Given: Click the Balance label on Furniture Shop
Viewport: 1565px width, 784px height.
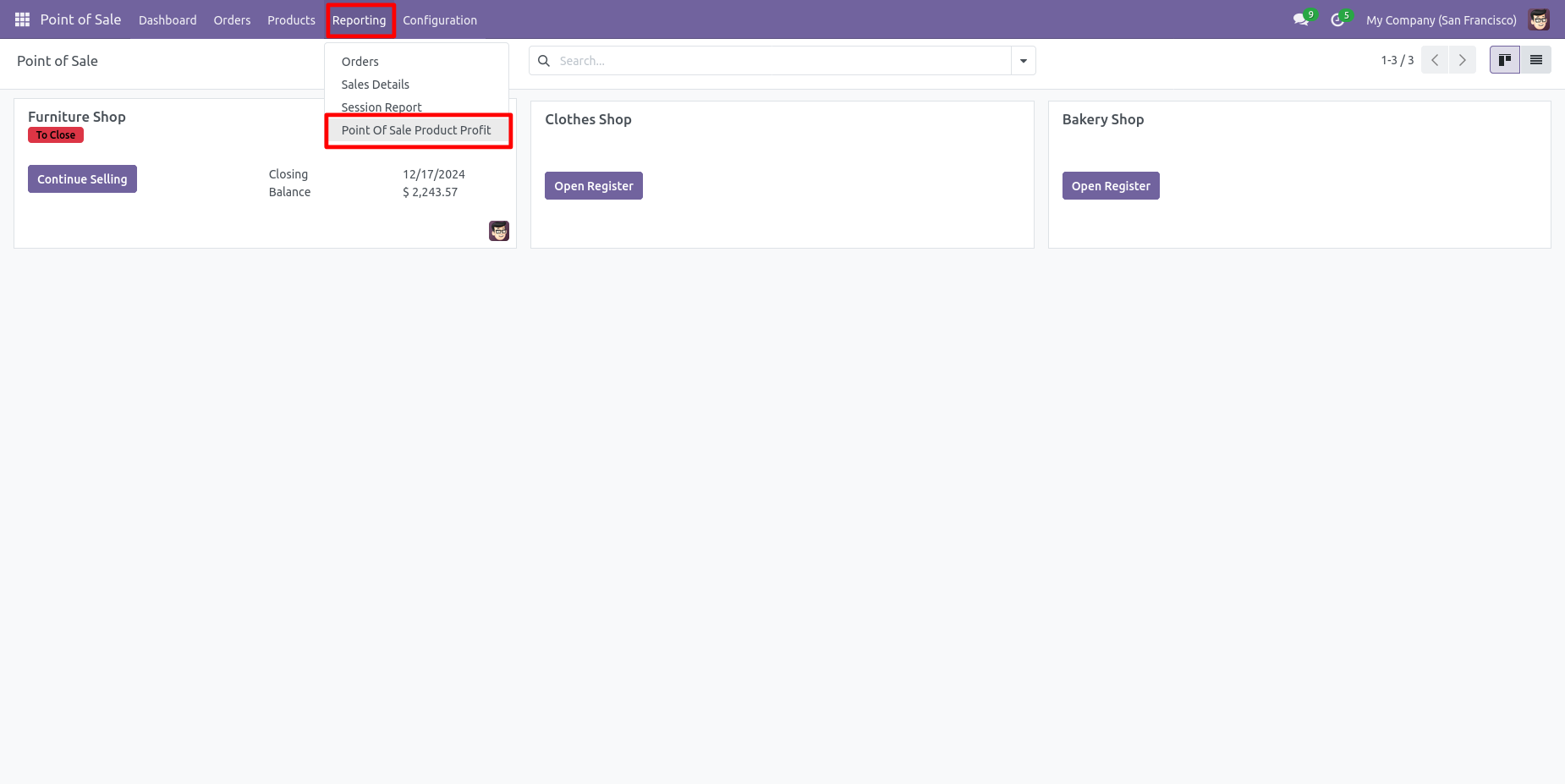Looking at the screenshot, I should (289, 192).
